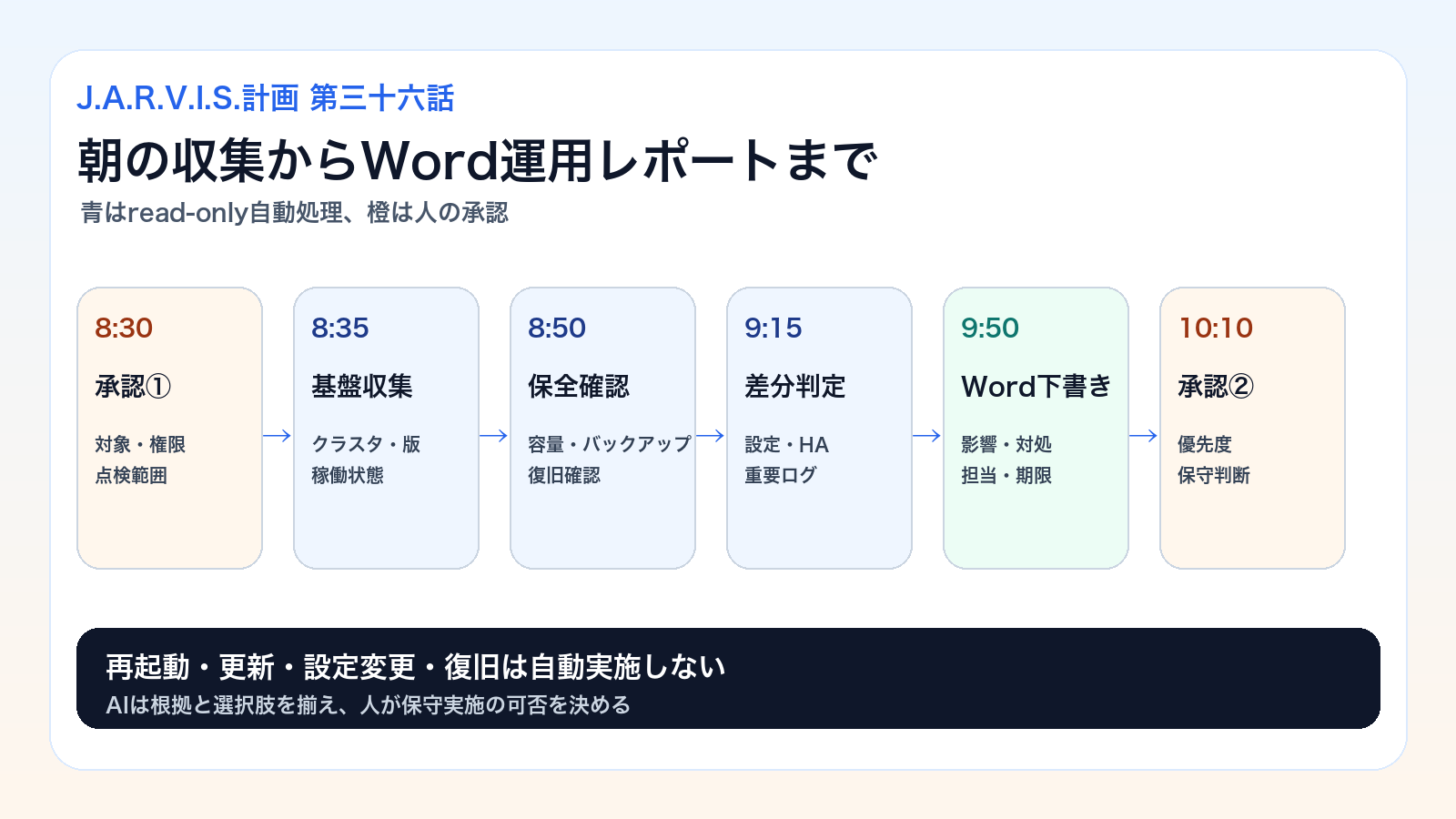Select the 'Word下書き' heading
Screen dimensions: 1456x819
[x=1036, y=387]
